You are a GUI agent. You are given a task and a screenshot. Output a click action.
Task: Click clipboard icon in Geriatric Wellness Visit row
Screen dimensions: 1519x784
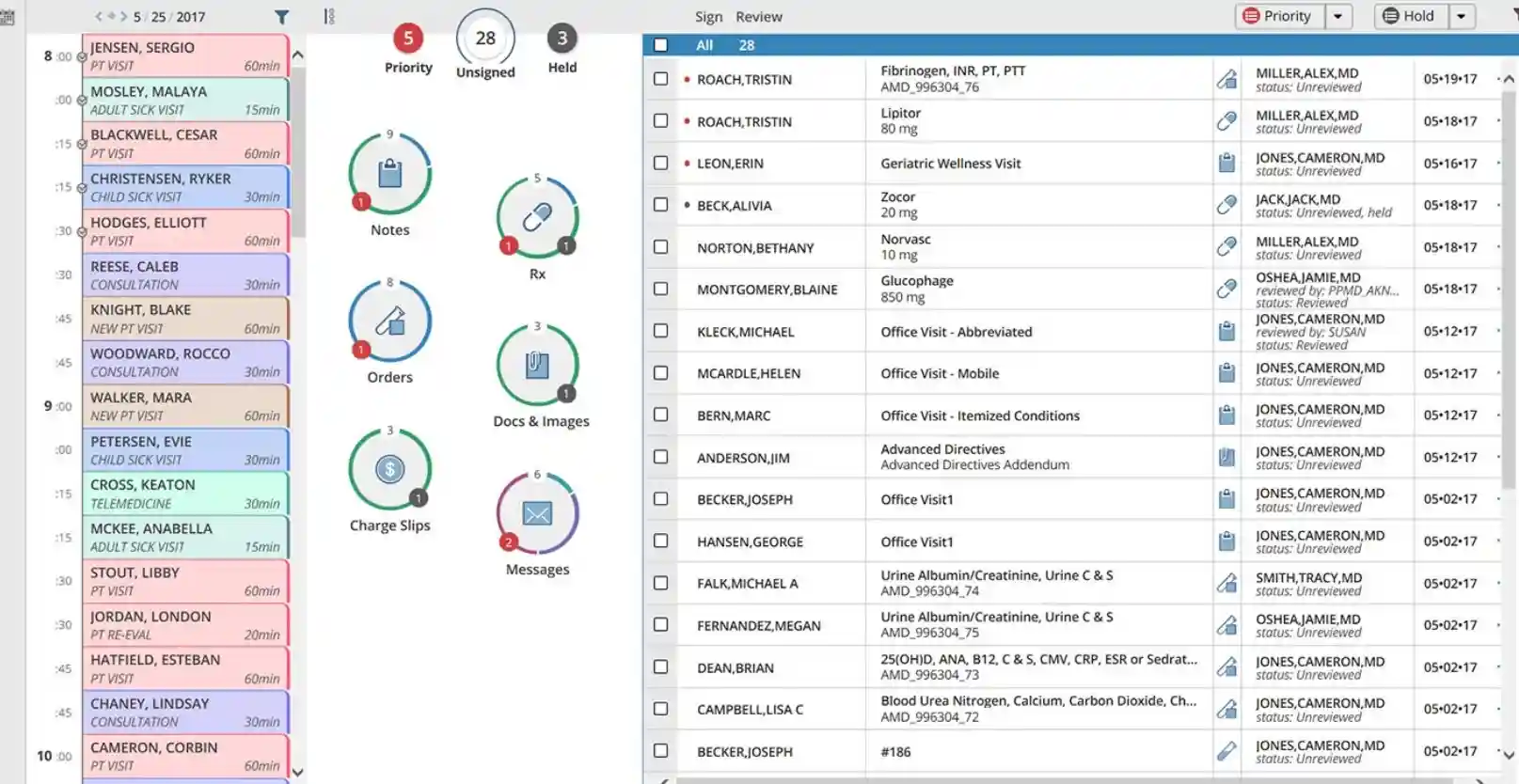(x=1226, y=163)
